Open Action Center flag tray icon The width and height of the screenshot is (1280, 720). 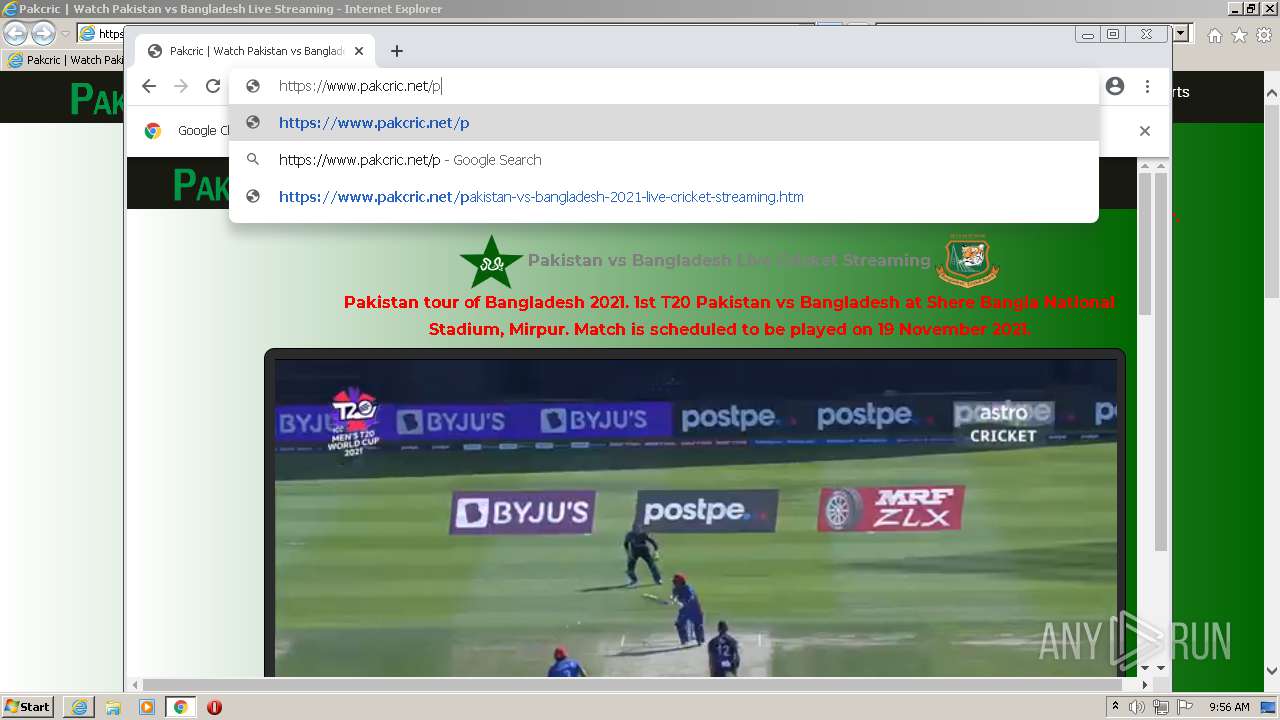point(1184,707)
